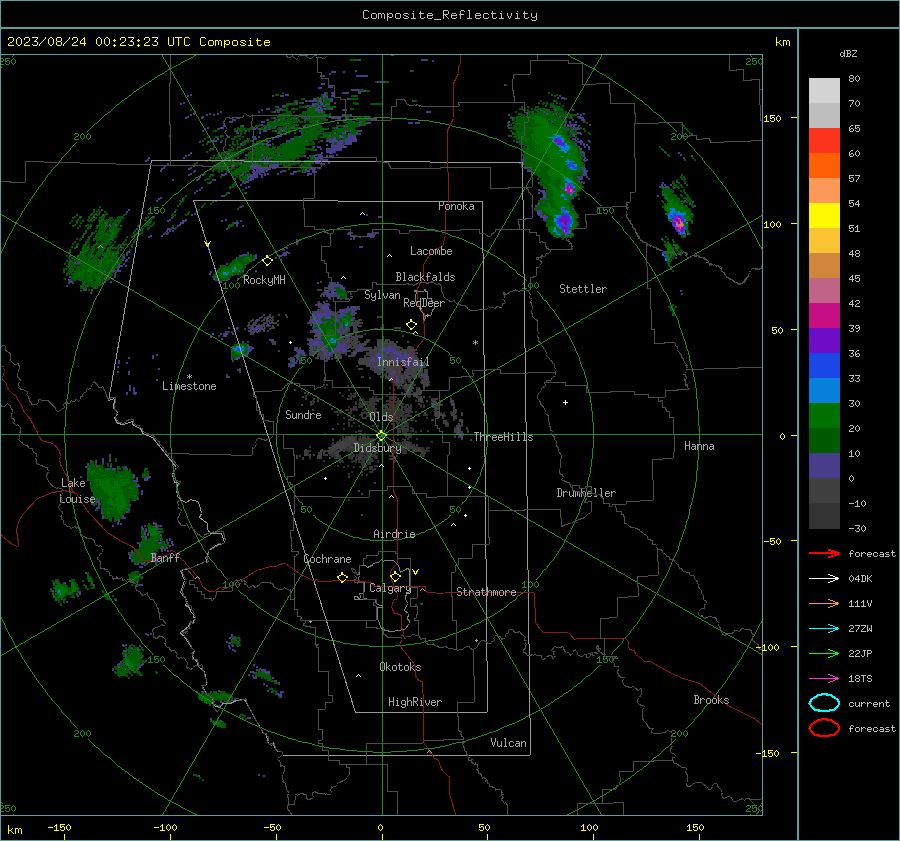Click the Lacombe city label

[x=431, y=251]
